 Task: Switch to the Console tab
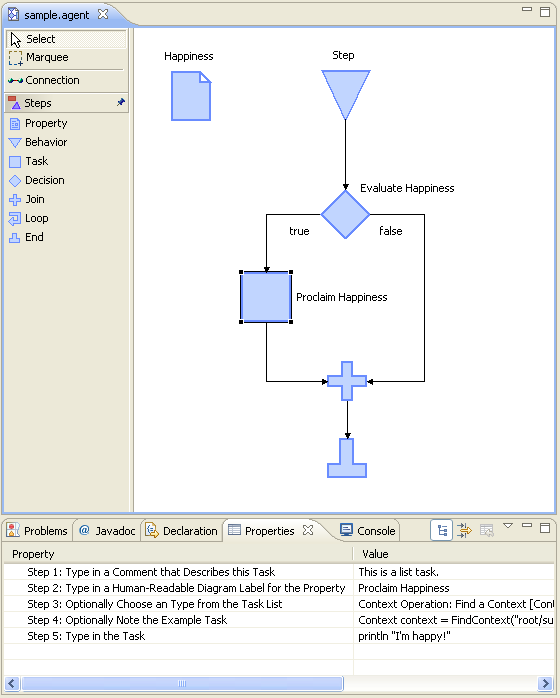pos(368,531)
